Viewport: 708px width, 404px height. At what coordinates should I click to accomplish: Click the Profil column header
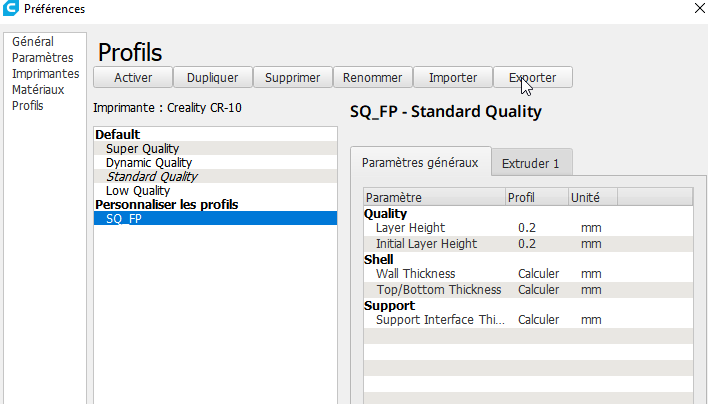[x=536, y=198]
